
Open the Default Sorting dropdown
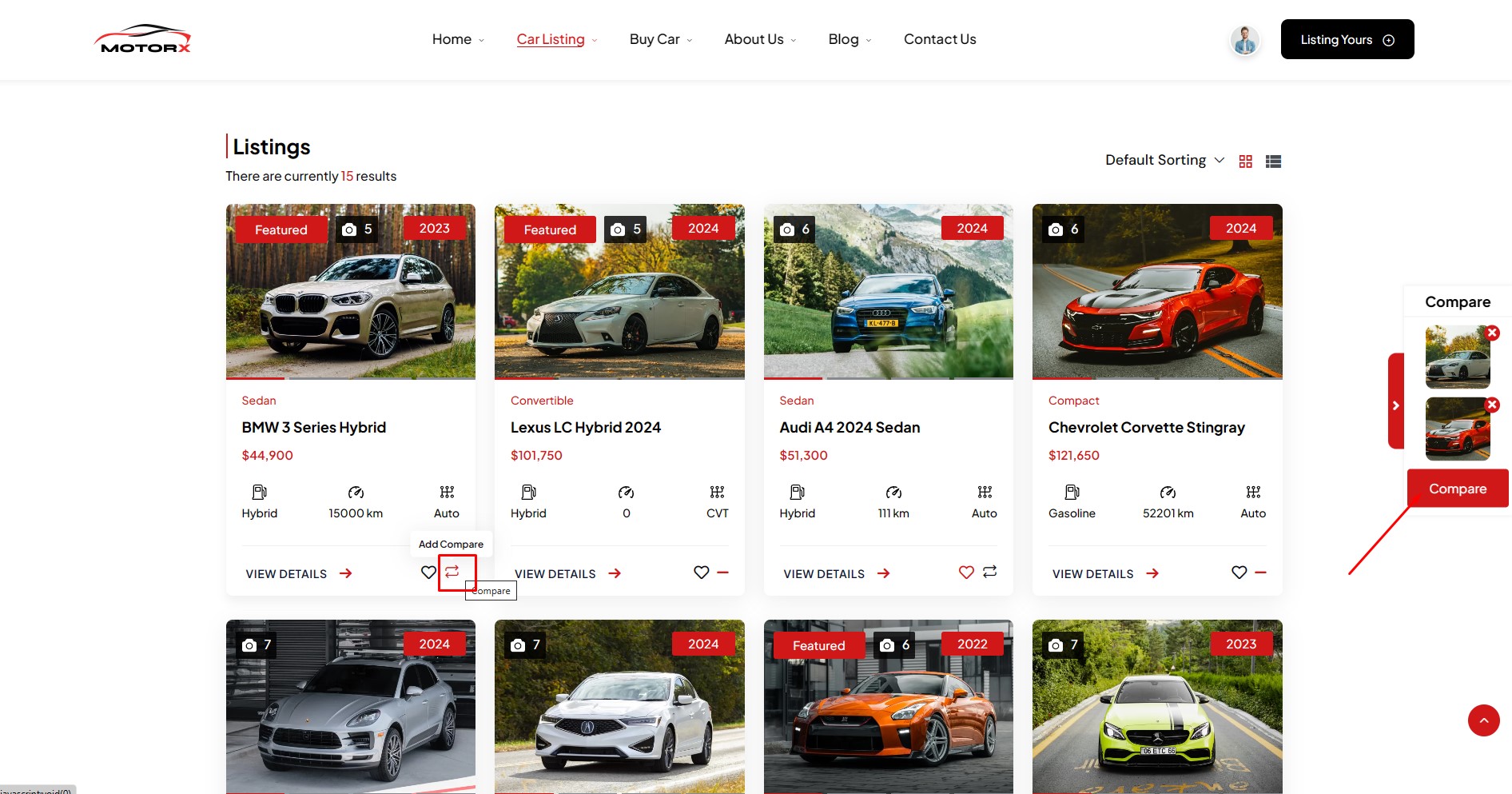click(1164, 160)
